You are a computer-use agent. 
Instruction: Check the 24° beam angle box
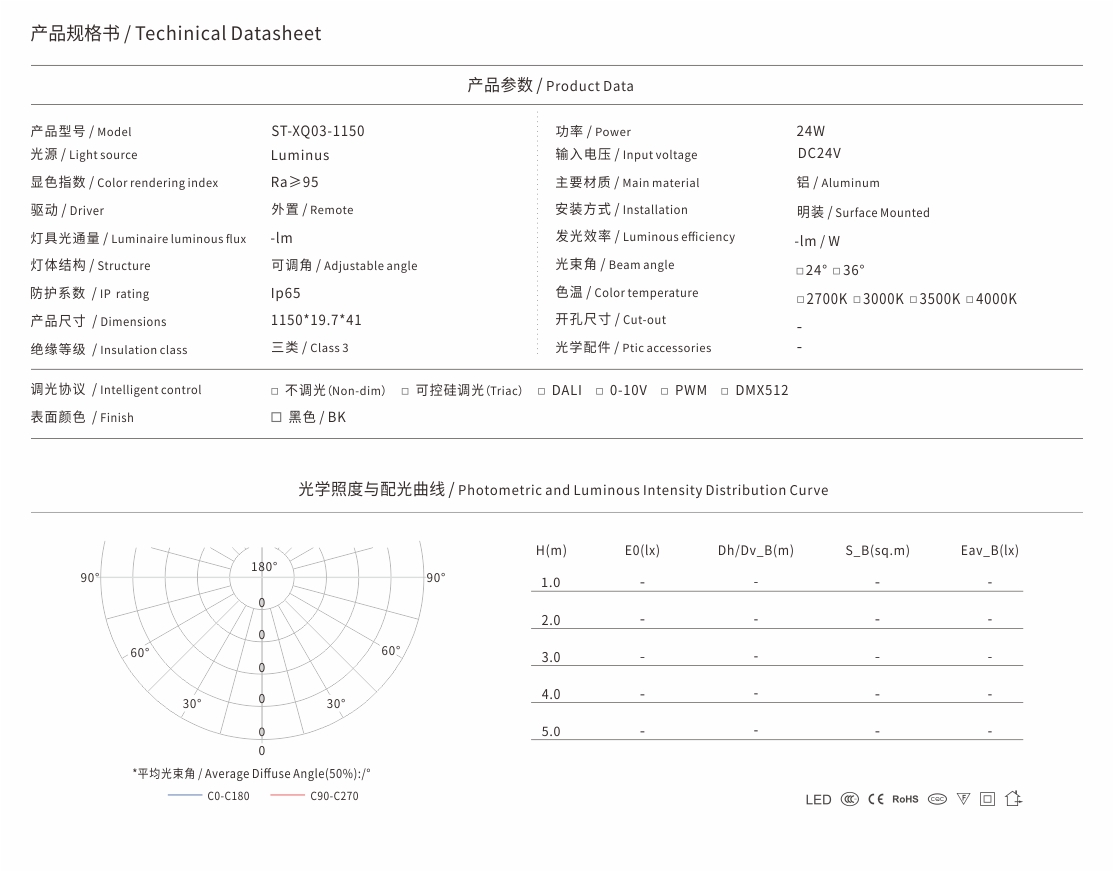(800, 271)
